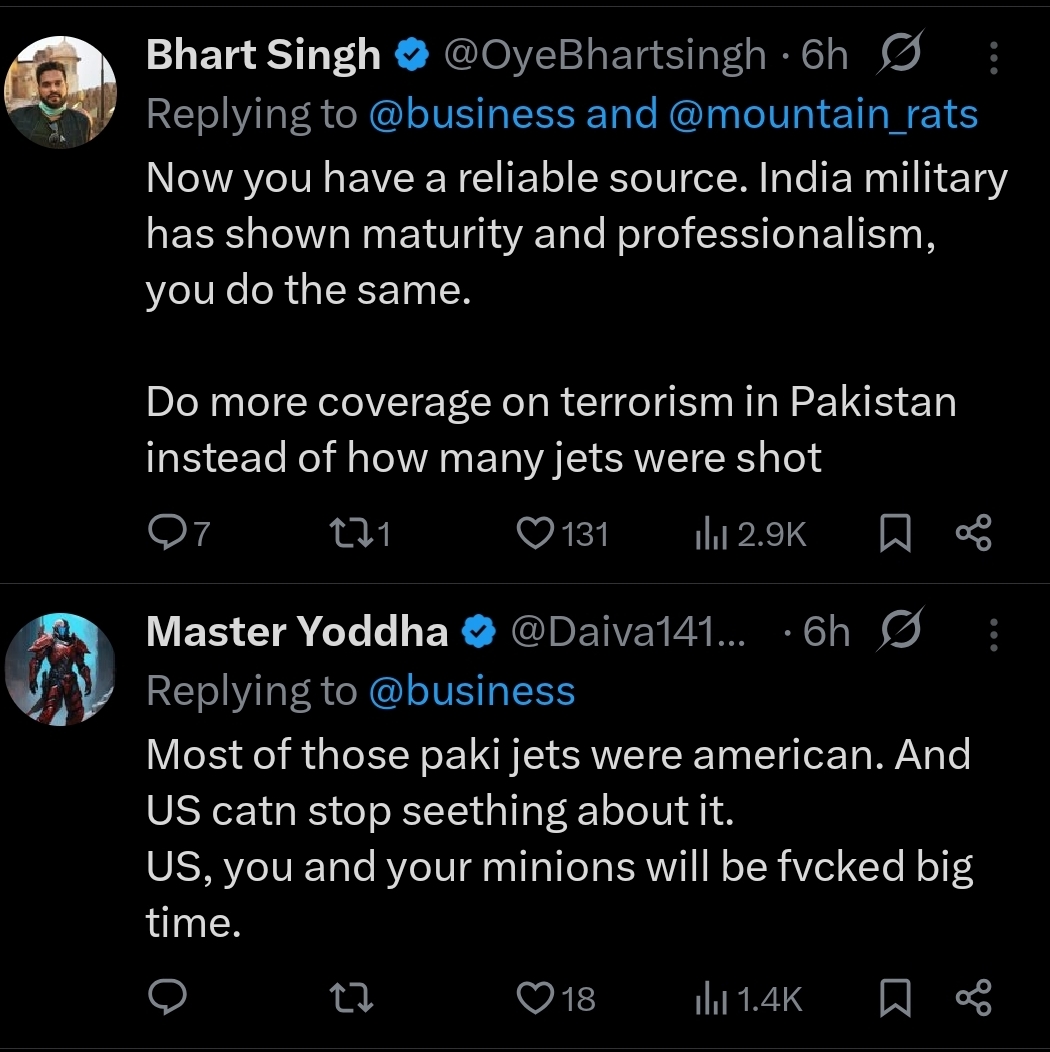Share Master Yoddha's tweet
This screenshot has height=1052, width=1050.
tap(974, 997)
